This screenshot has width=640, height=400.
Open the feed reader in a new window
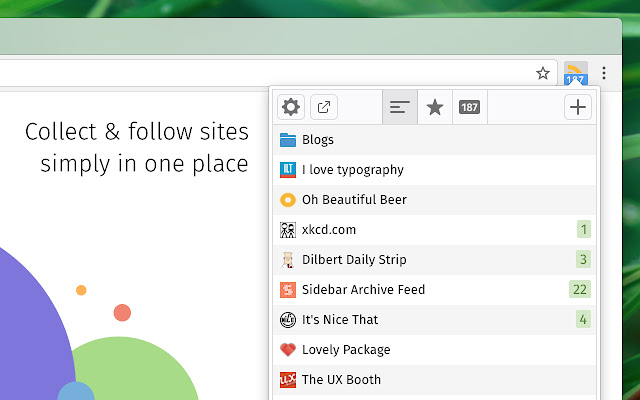(x=324, y=108)
